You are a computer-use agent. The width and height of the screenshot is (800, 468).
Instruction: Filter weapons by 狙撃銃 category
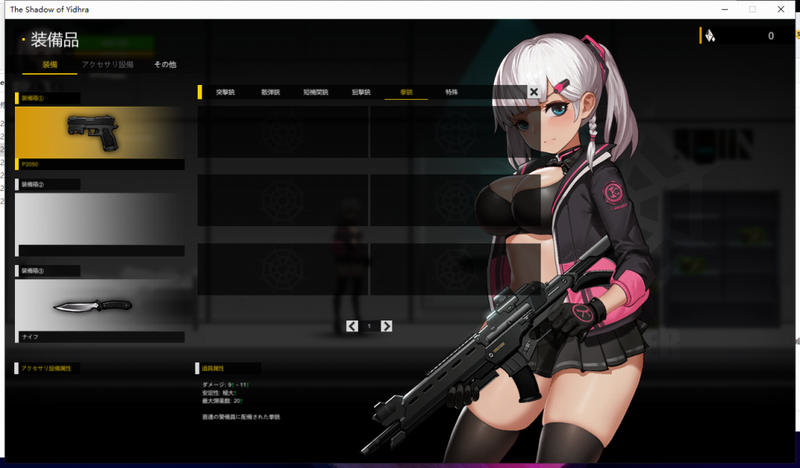[360, 92]
